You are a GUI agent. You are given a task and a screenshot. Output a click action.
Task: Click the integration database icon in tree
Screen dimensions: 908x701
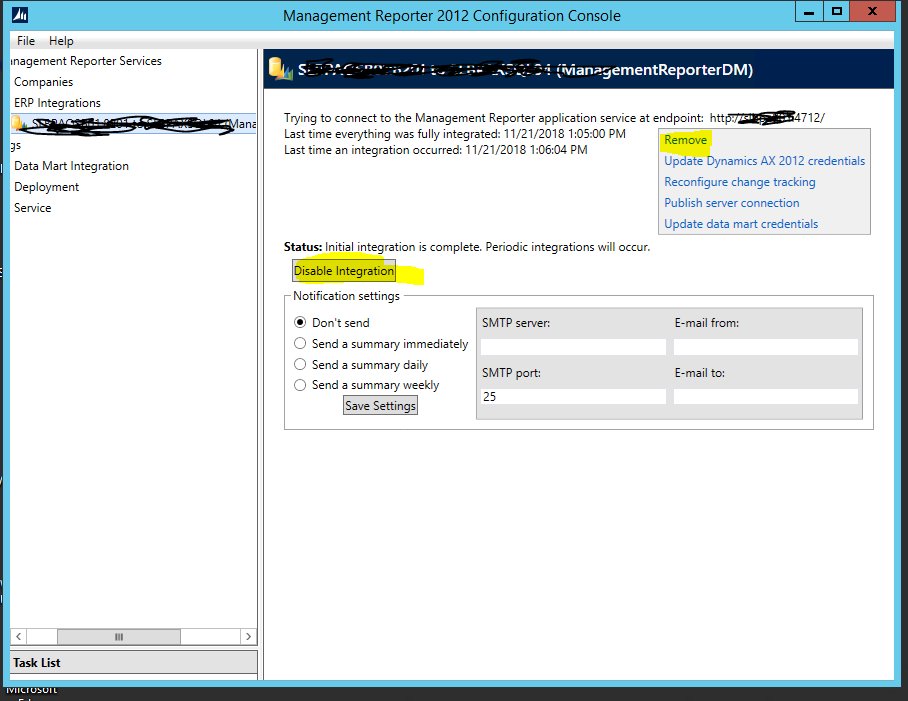click(19, 124)
